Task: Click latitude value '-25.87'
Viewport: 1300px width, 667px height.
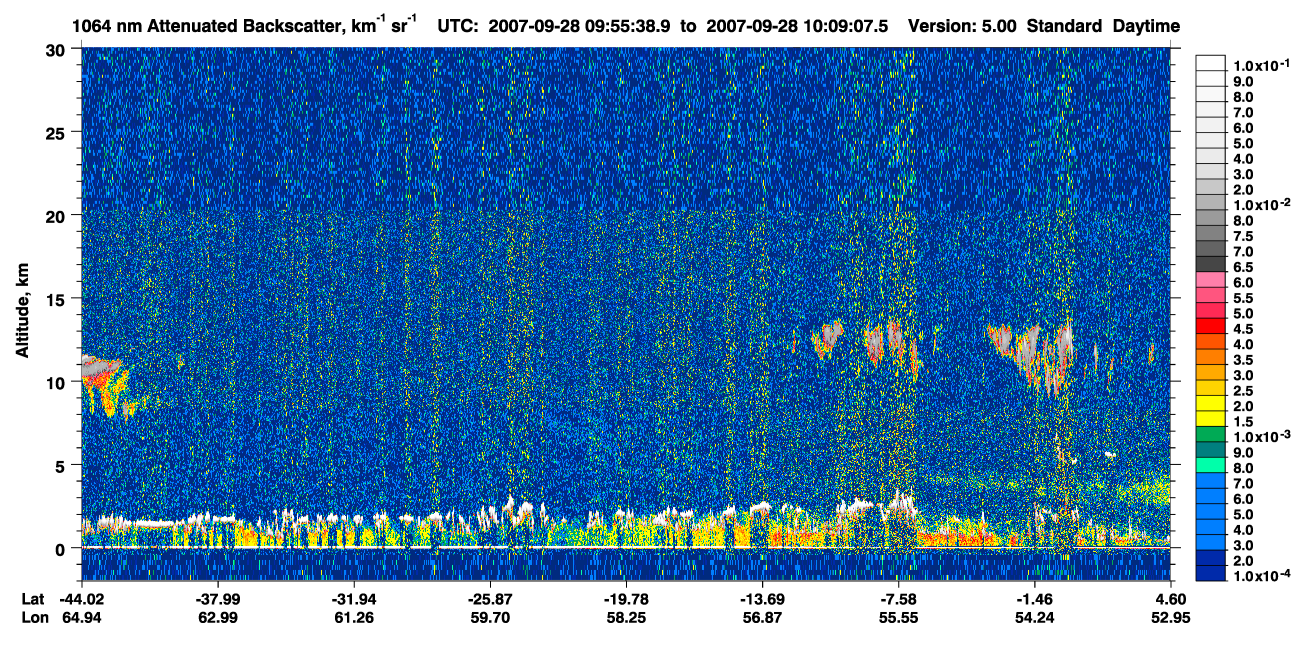Action: coord(490,599)
